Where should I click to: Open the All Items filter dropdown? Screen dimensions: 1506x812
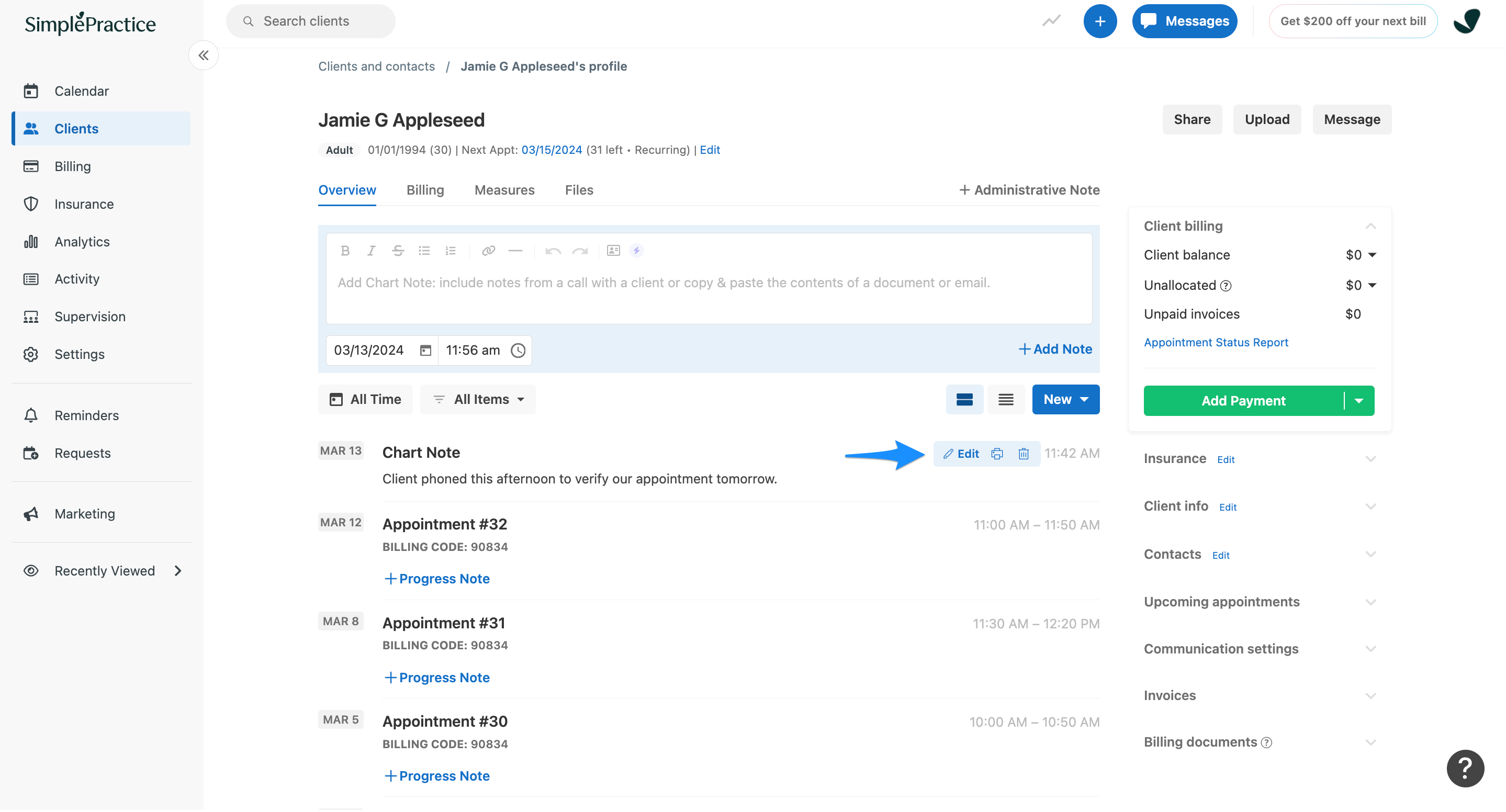pos(478,399)
